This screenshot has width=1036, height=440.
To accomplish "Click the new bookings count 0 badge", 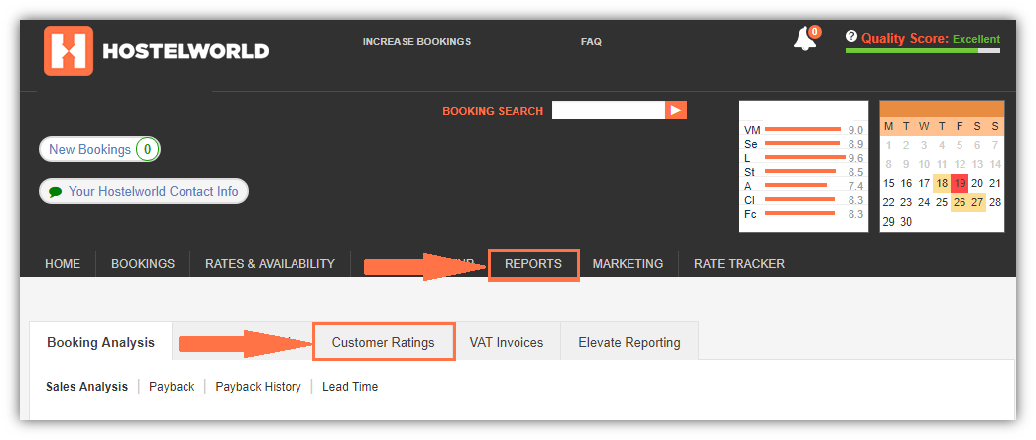I will coord(148,149).
